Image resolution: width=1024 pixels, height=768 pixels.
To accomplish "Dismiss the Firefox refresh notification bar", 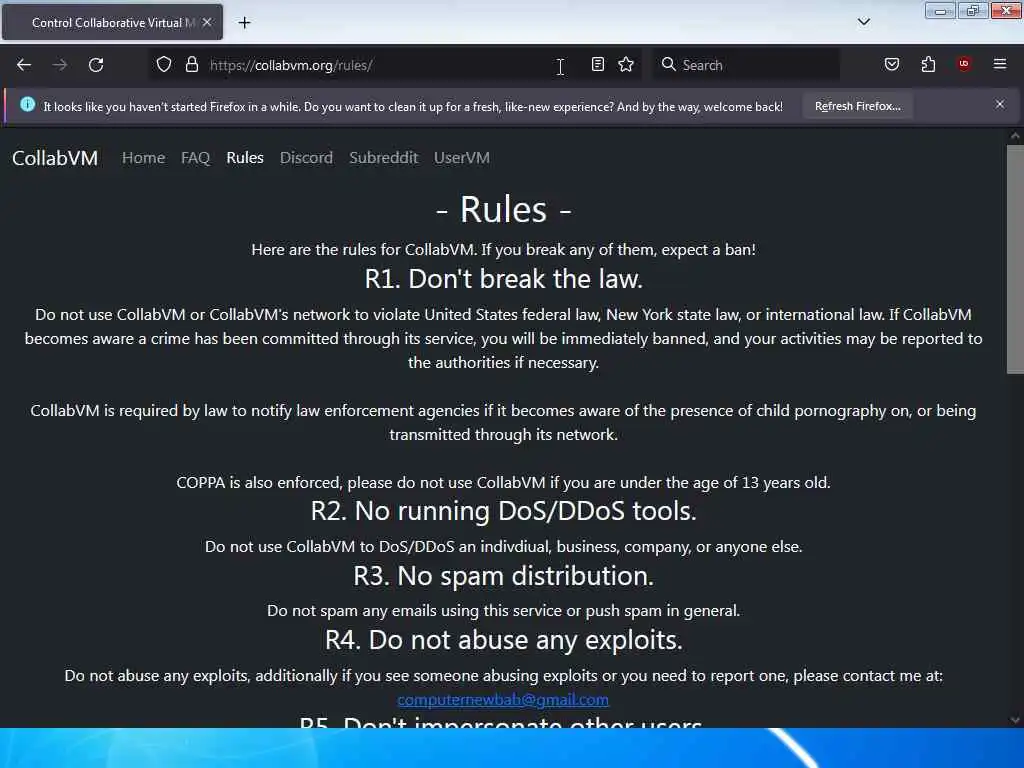I will pyautogui.click(x=1000, y=104).
